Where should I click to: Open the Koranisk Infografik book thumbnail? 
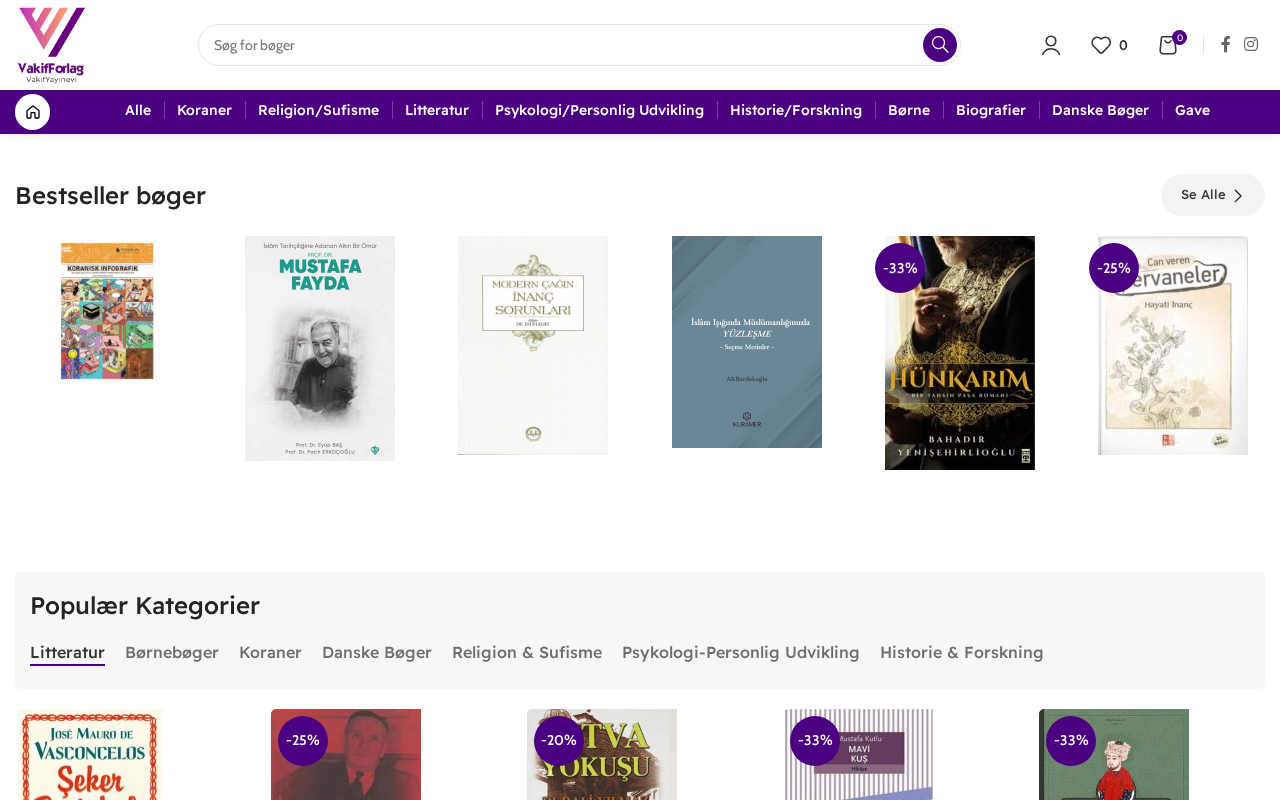coord(107,311)
